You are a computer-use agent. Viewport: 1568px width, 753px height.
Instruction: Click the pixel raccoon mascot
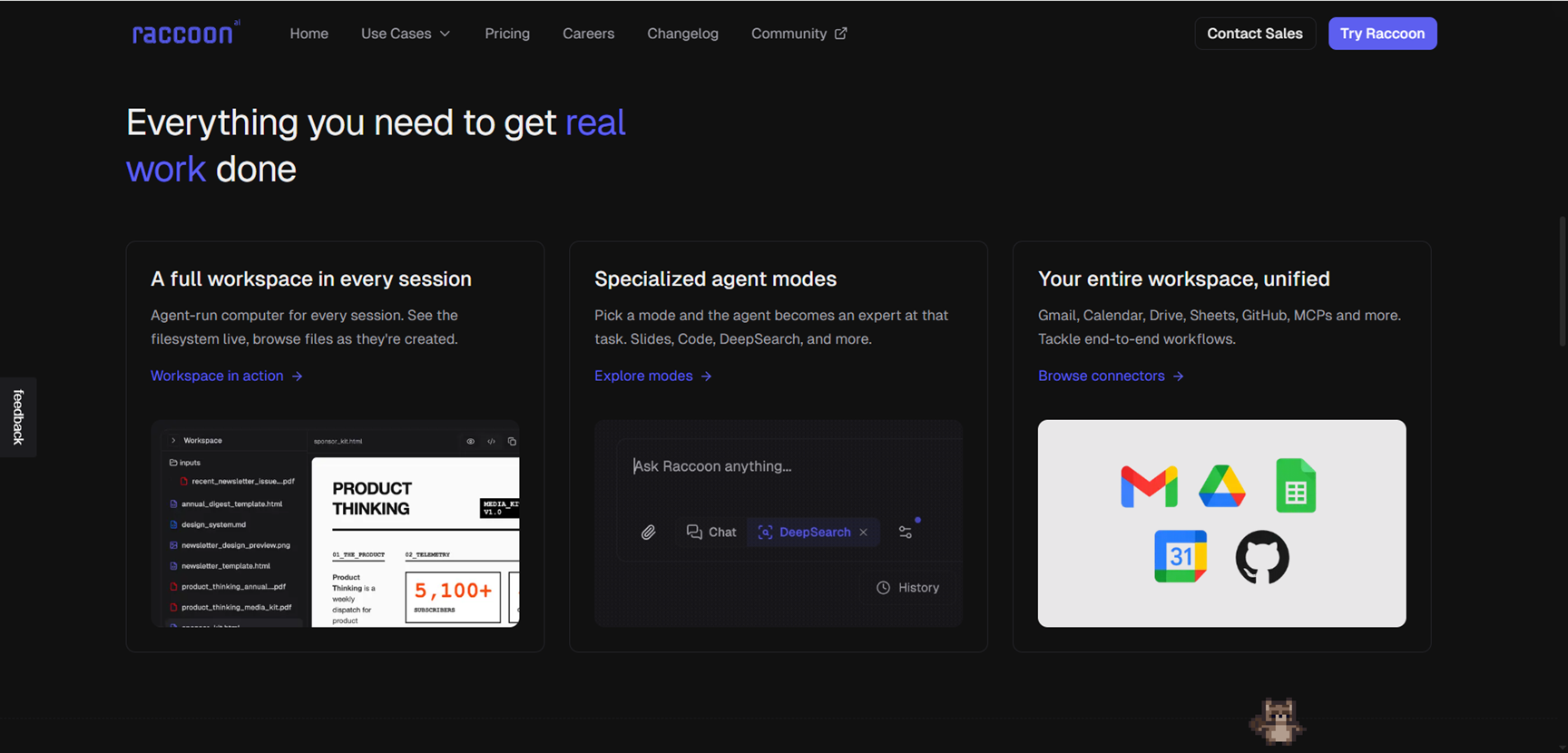pyautogui.click(x=1278, y=722)
